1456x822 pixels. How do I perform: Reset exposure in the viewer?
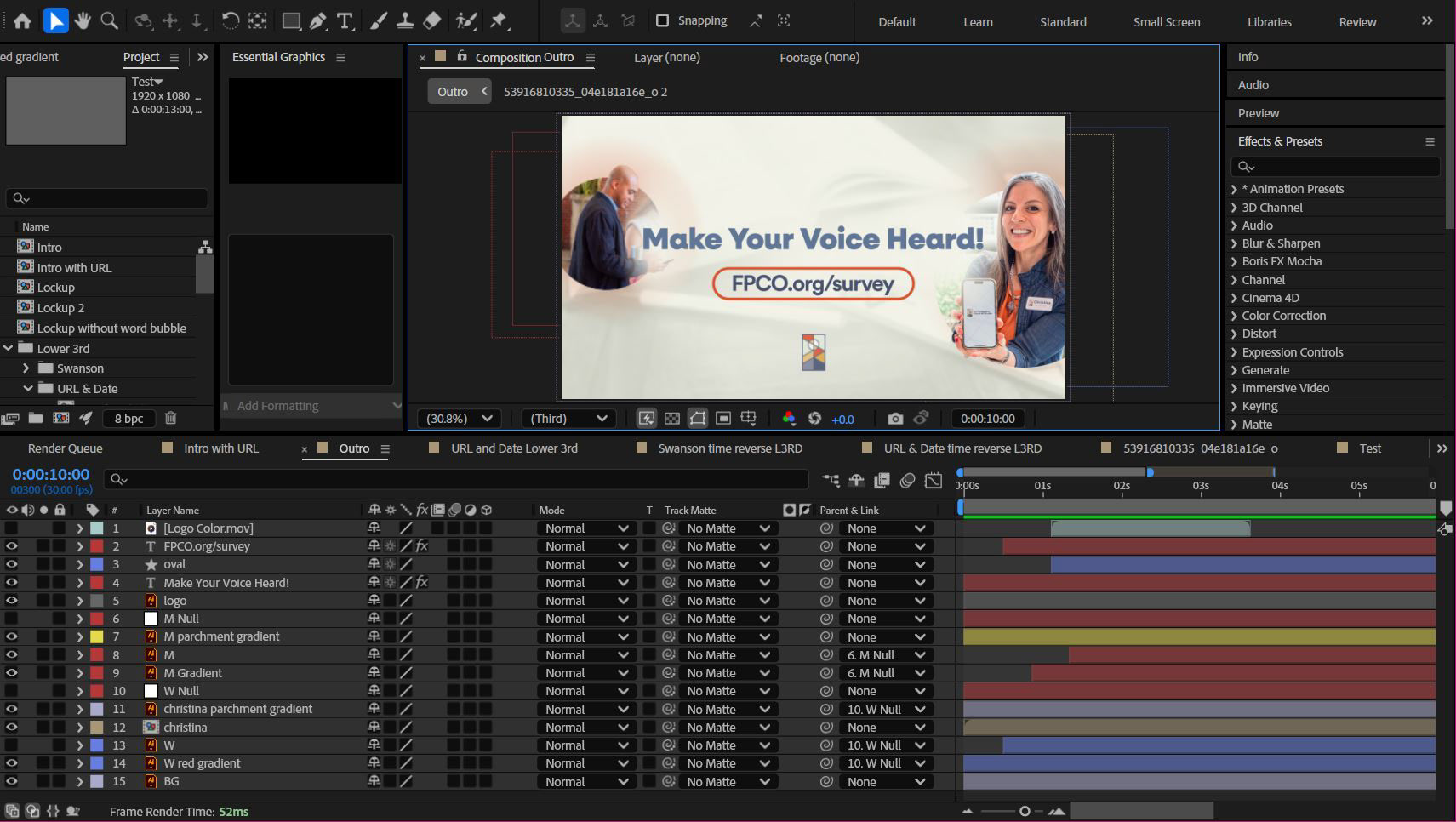814,419
